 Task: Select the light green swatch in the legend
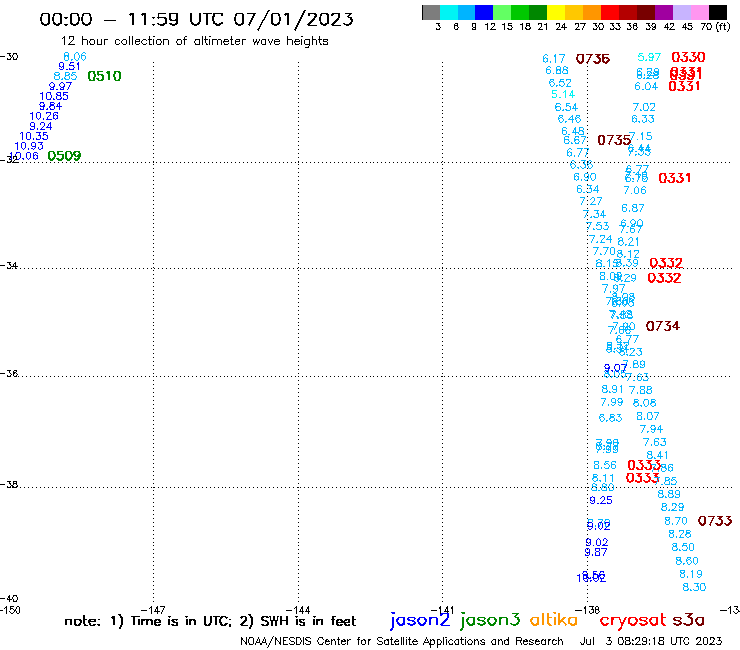tap(502, 12)
